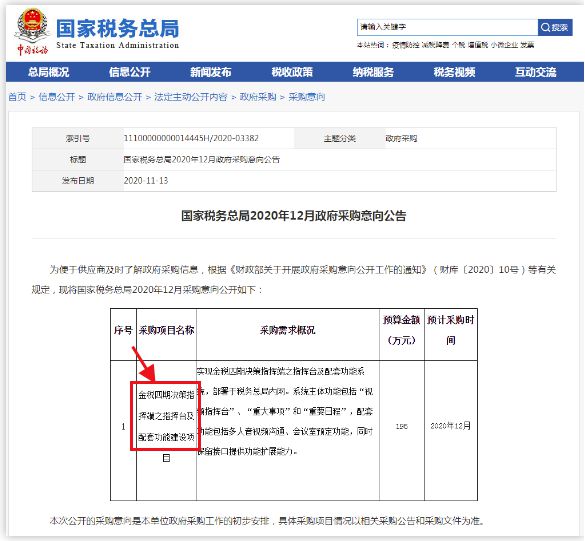Open the 新闻发布 navigation menu
The height and width of the screenshot is (541, 585).
pos(211,72)
